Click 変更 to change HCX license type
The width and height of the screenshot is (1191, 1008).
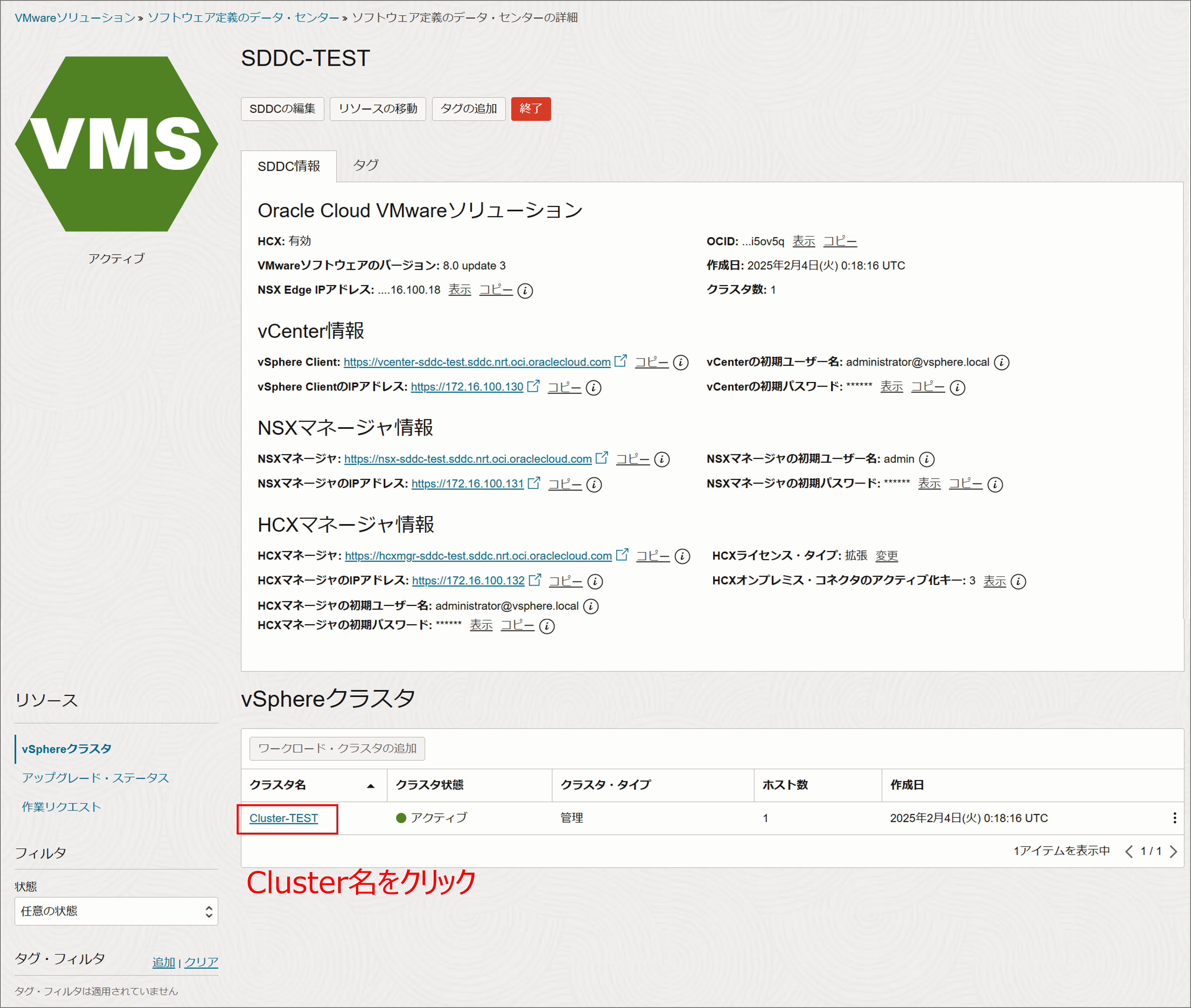[886, 556]
